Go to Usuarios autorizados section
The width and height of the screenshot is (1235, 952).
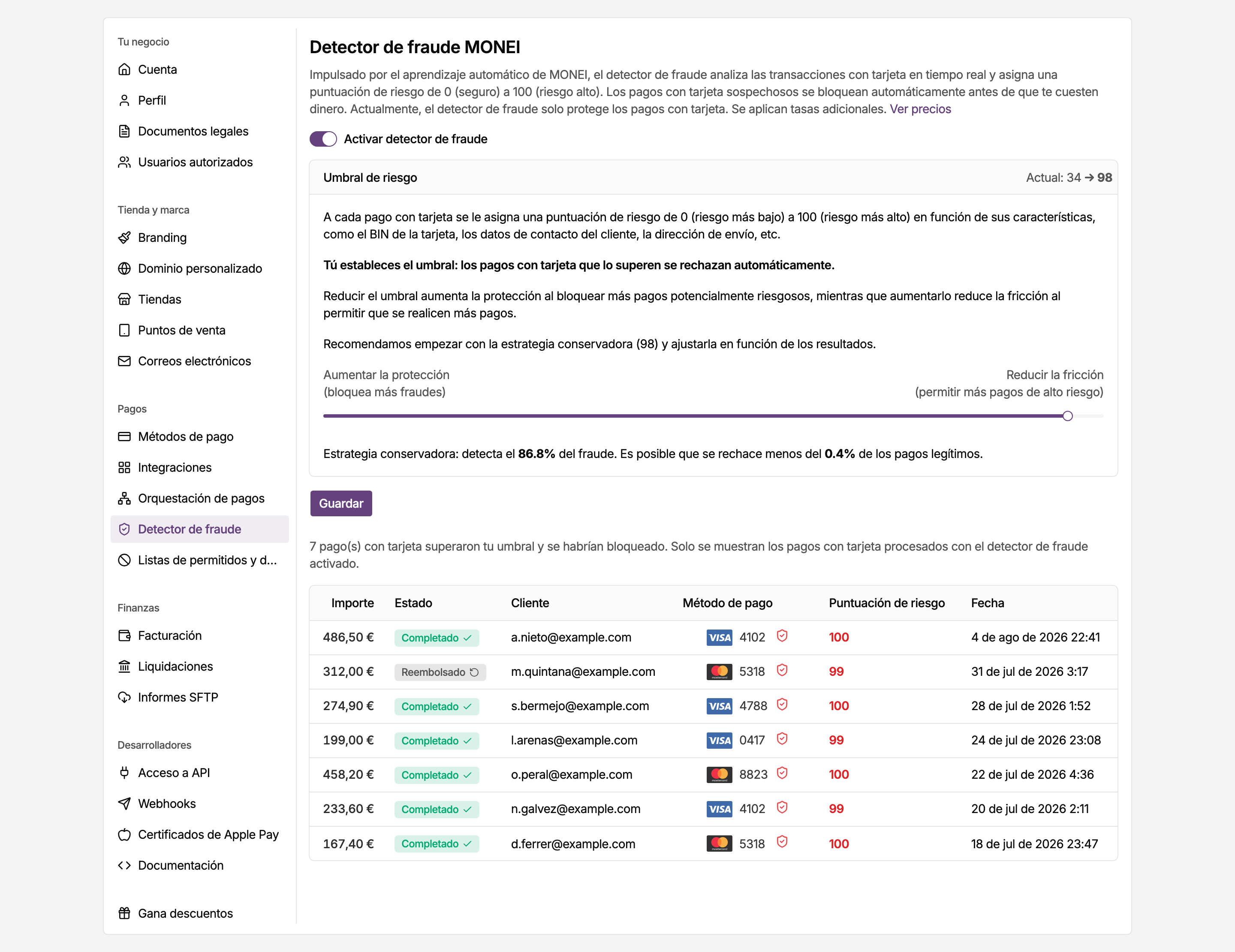[x=199, y=162]
